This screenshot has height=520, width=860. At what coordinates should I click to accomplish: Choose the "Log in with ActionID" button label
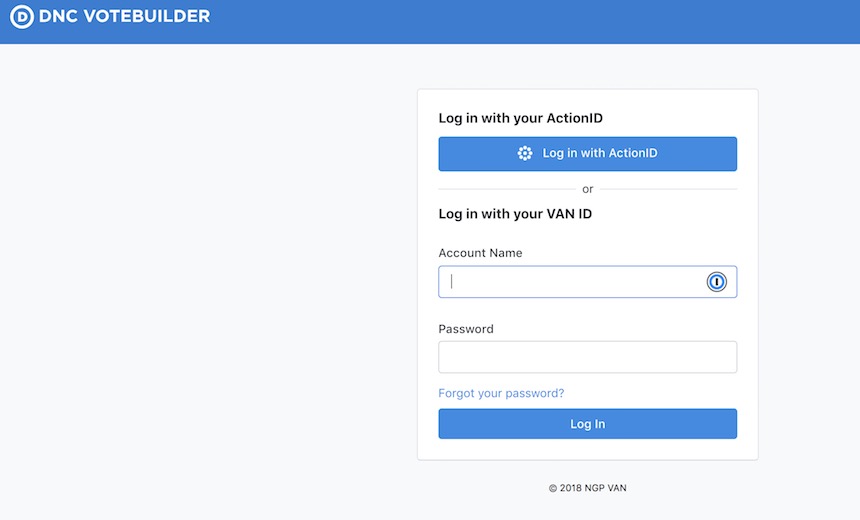coord(600,153)
